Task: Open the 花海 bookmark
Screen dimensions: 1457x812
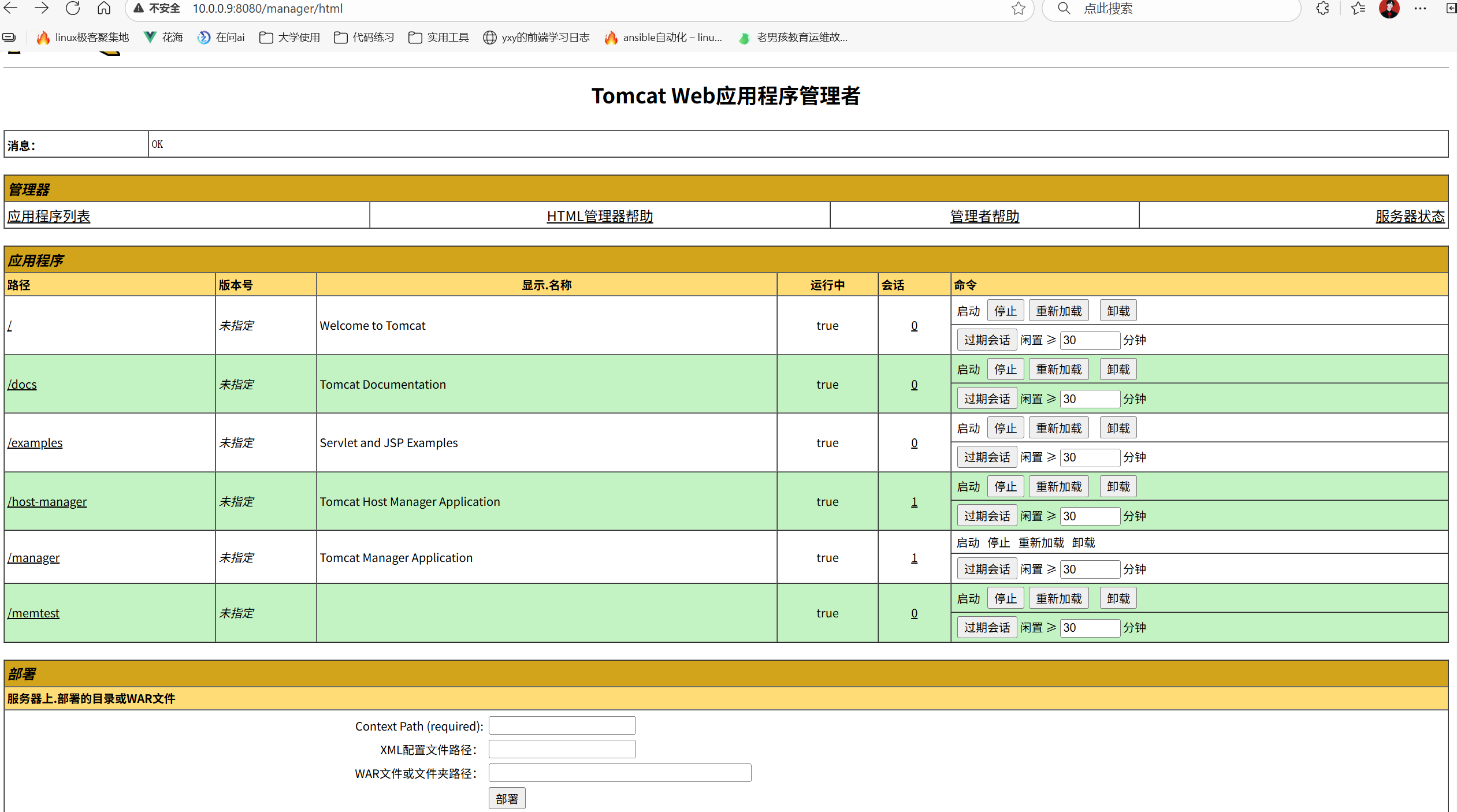Action: (163, 38)
